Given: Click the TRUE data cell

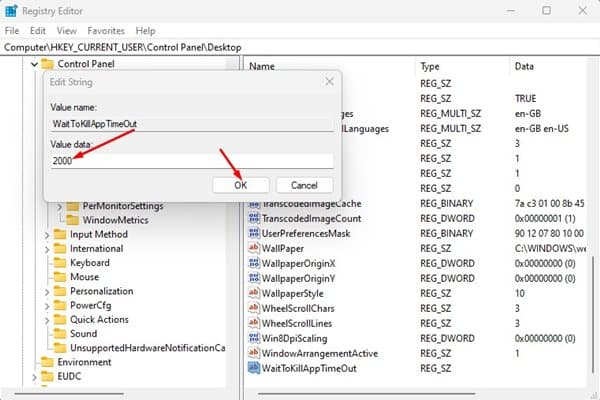Looking at the screenshot, I should (x=525, y=99).
